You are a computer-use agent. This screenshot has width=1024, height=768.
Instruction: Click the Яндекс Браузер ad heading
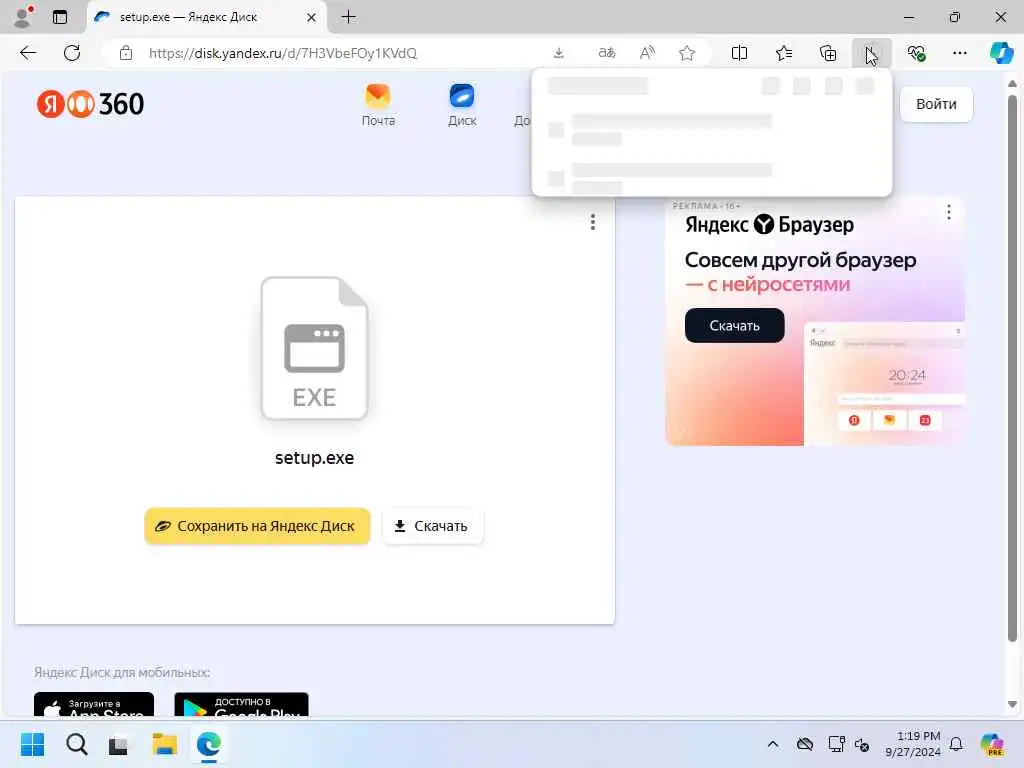[769, 225]
